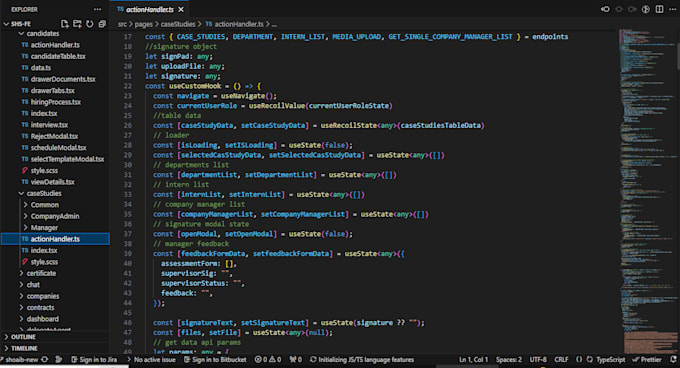The height and width of the screenshot is (368, 680).
Task: Go to next change icon
Action: (x=632, y=9)
